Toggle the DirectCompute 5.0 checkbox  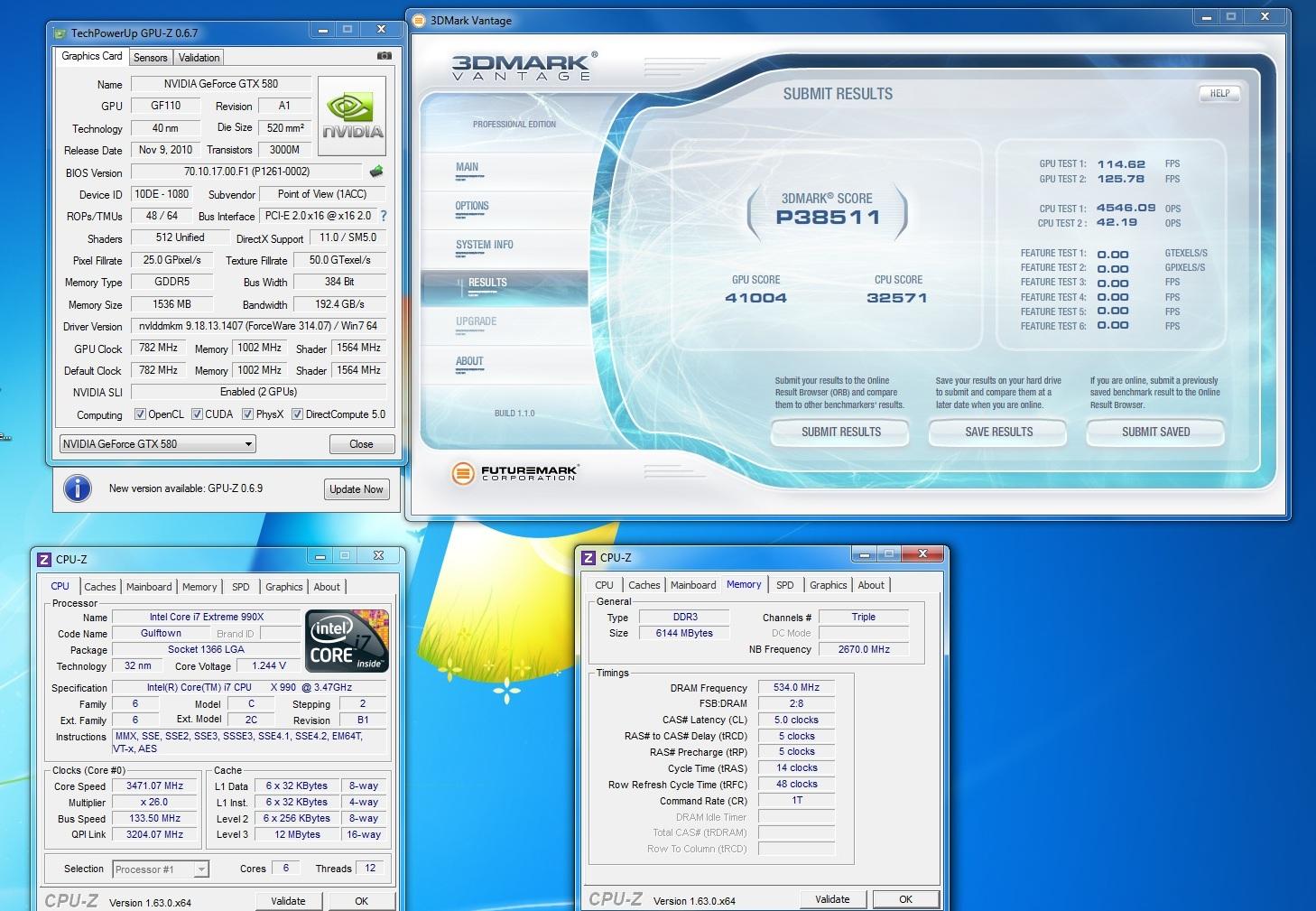(x=297, y=414)
